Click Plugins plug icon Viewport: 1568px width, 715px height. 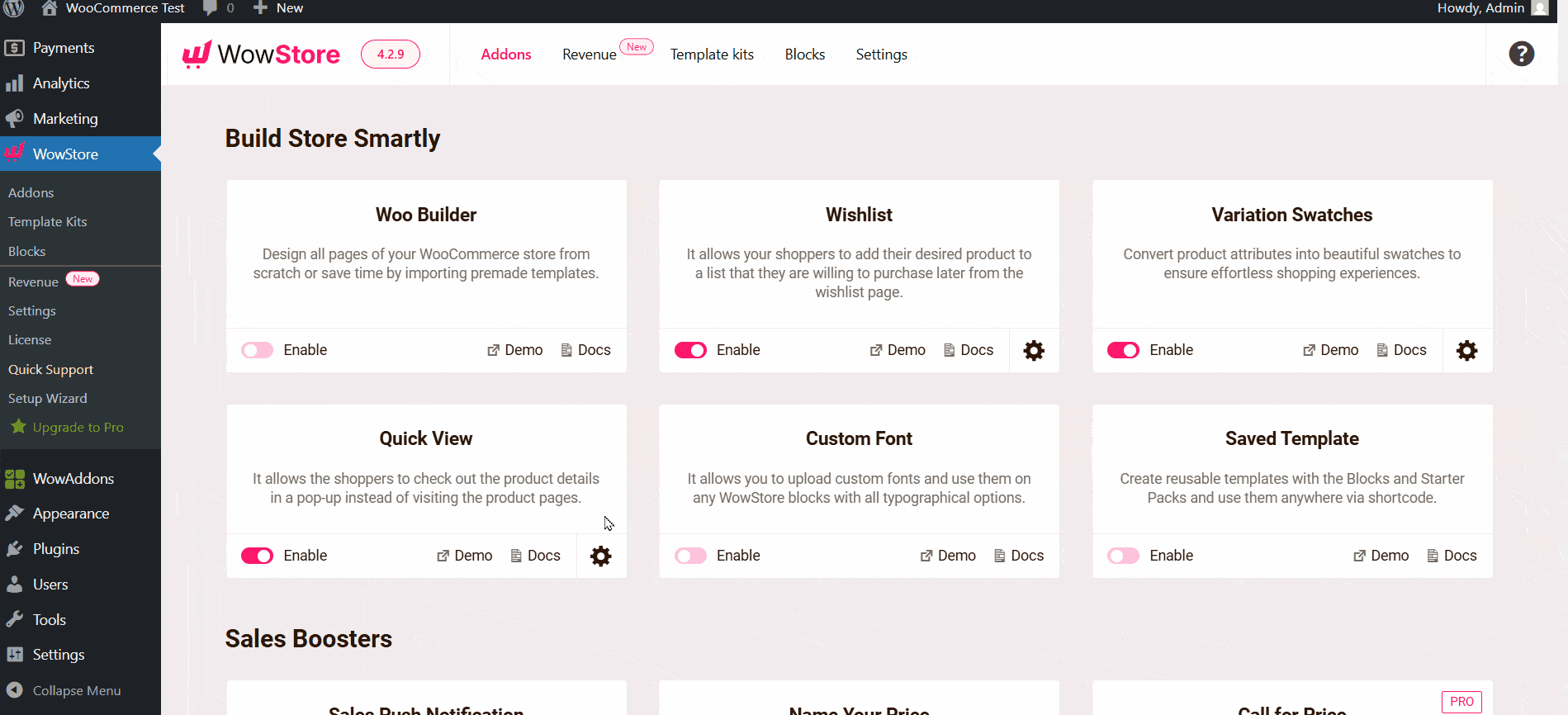[x=14, y=549]
